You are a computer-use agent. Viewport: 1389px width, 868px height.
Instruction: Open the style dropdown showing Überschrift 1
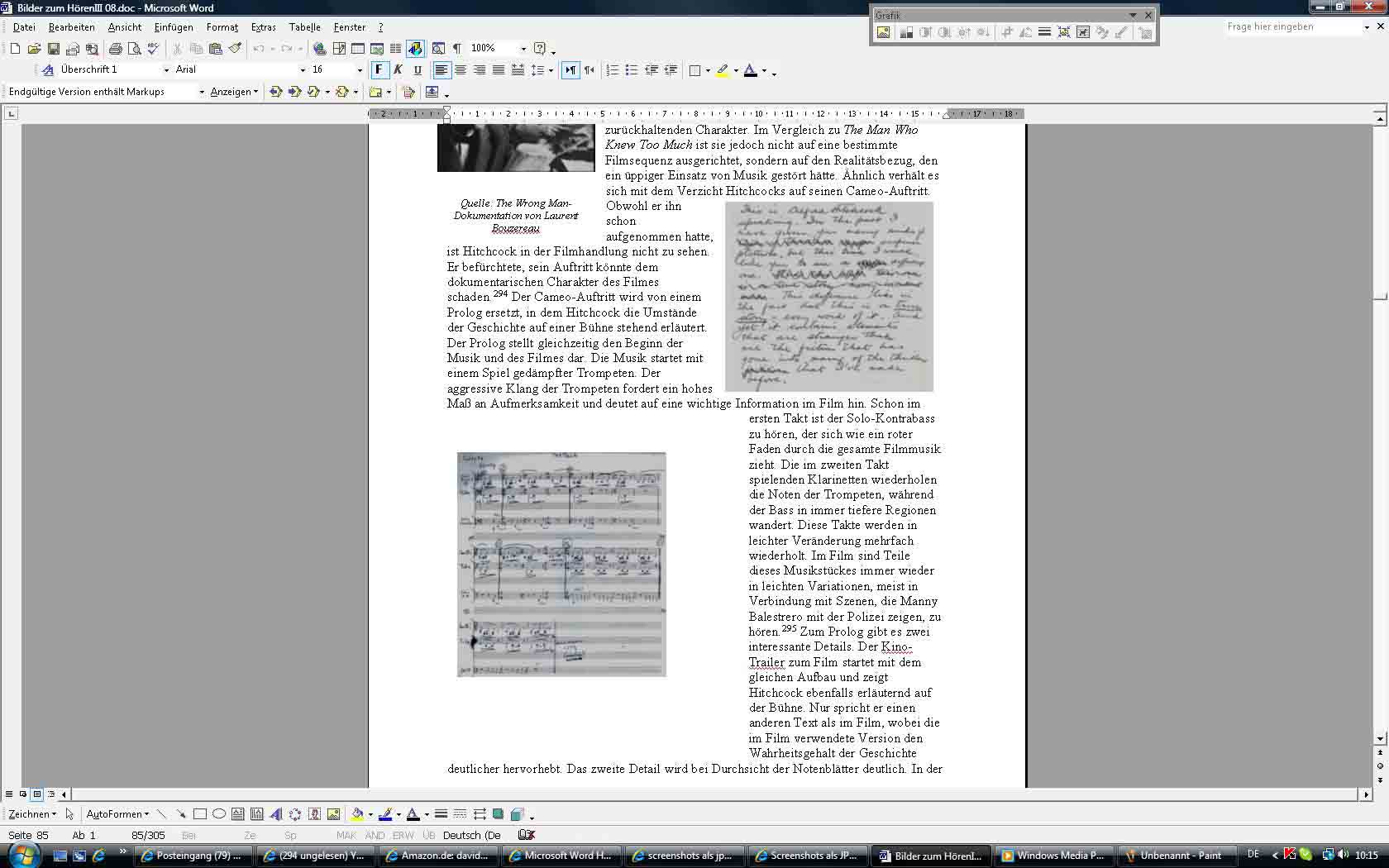165,70
